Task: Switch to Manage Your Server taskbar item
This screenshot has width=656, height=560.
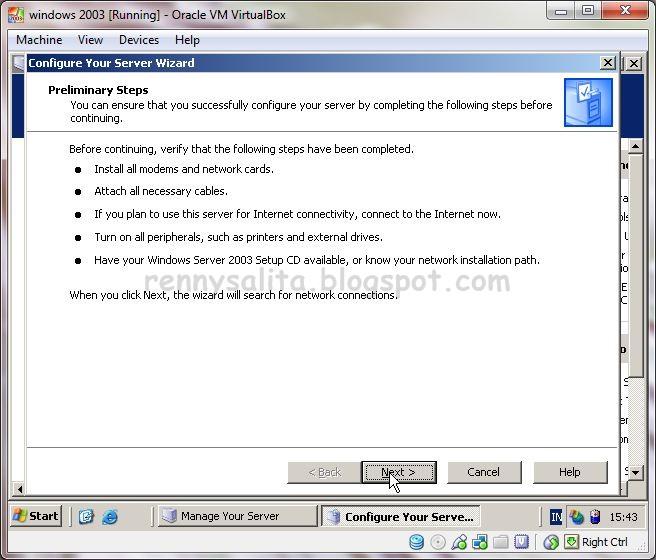Action: tap(238, 516)
